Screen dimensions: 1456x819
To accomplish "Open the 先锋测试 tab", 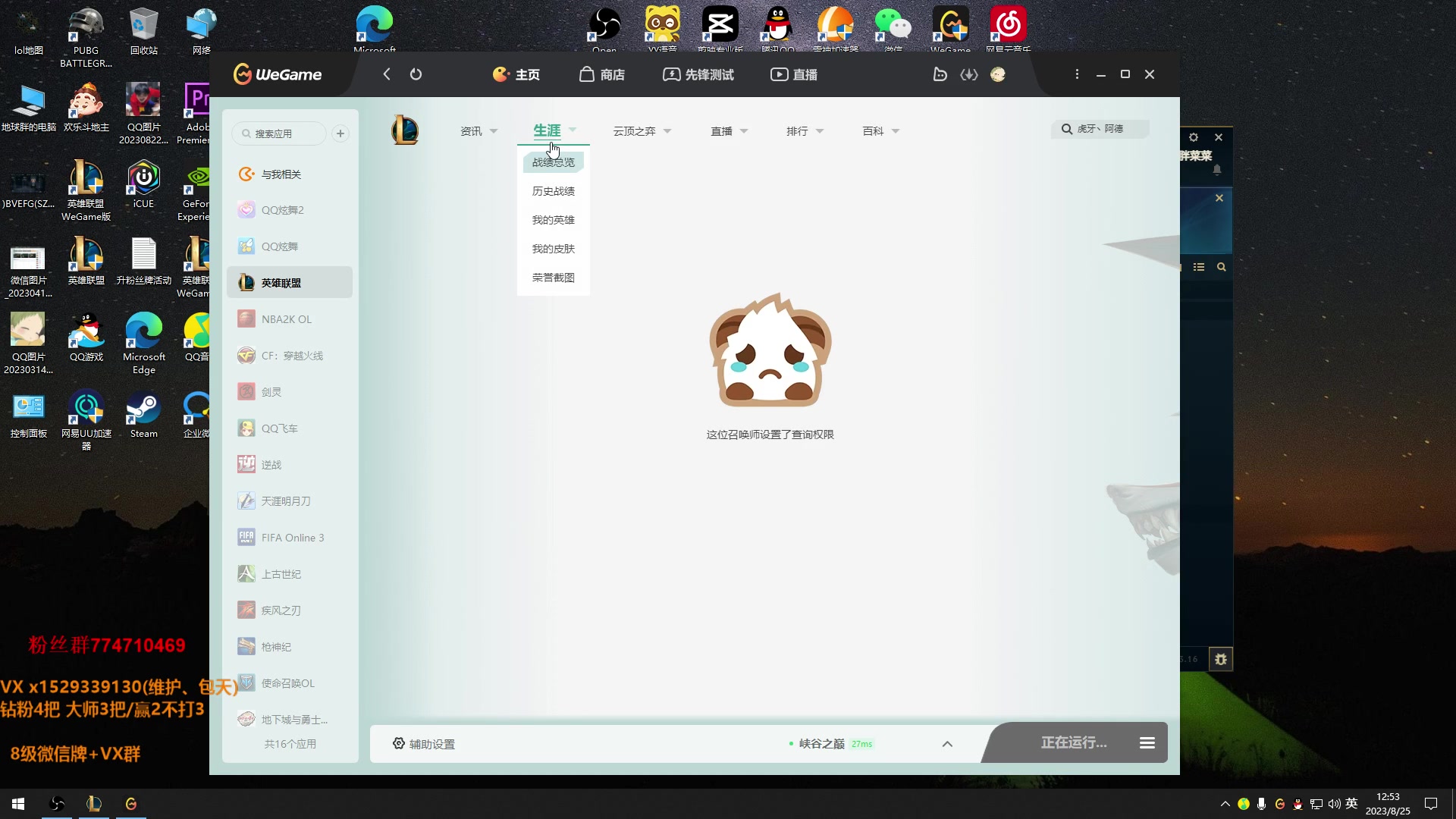I will (698, 74).
